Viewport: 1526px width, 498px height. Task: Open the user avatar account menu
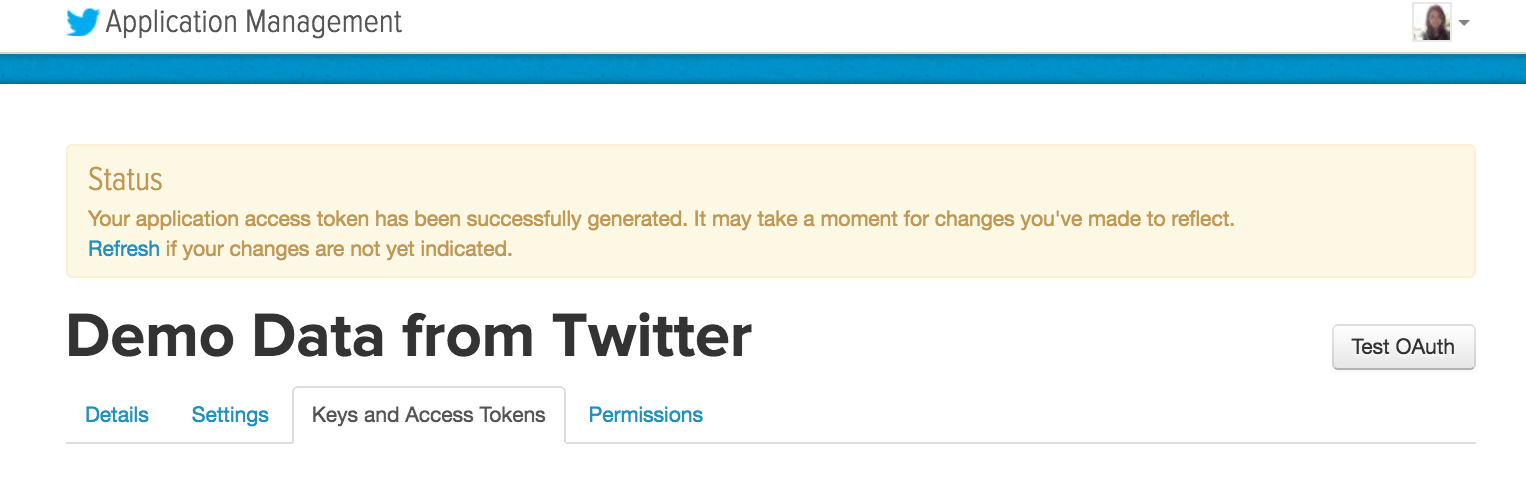(1431, 22)
